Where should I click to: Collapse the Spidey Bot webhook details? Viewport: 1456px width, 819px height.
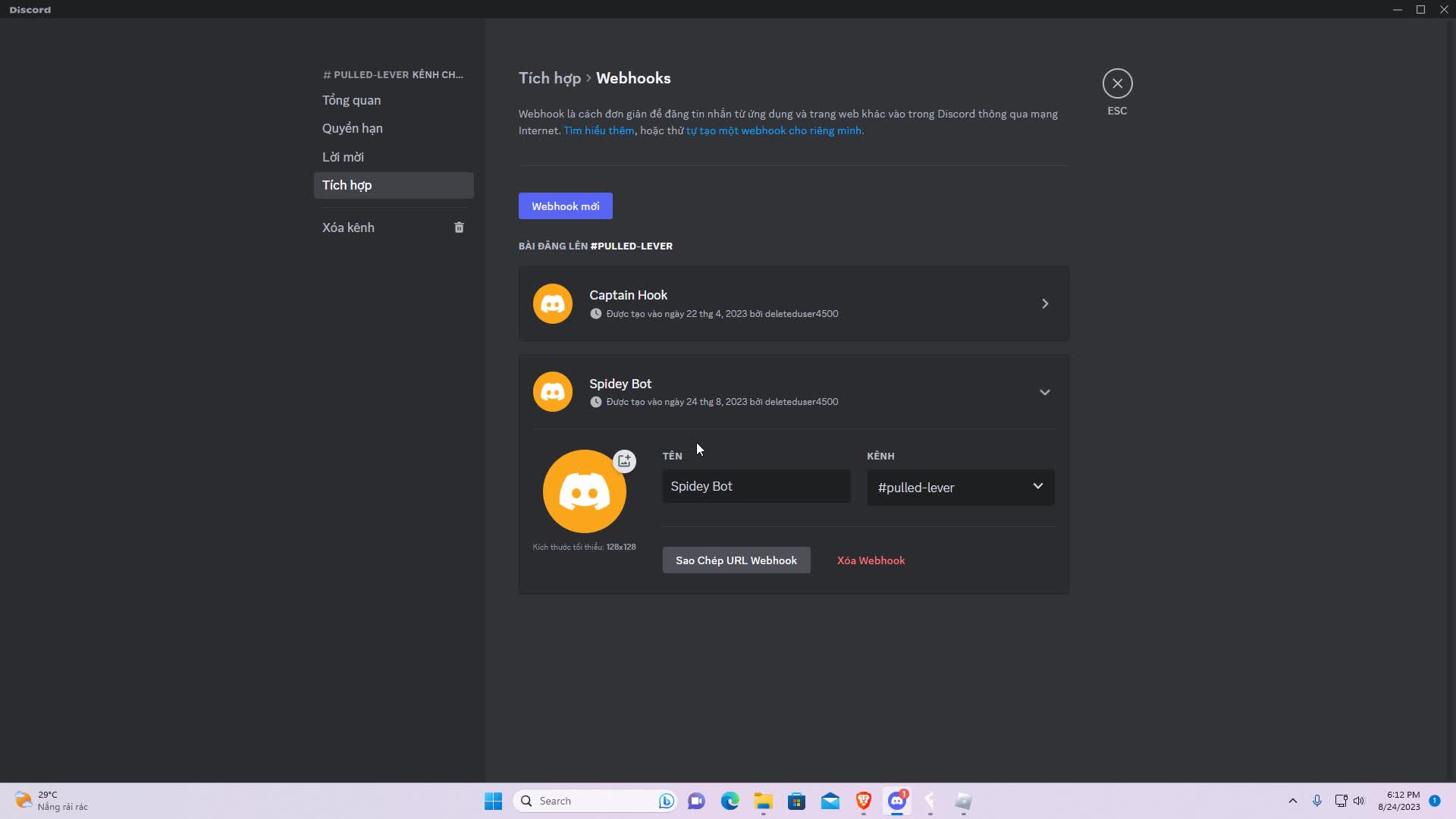click(x=1044, y=392)
